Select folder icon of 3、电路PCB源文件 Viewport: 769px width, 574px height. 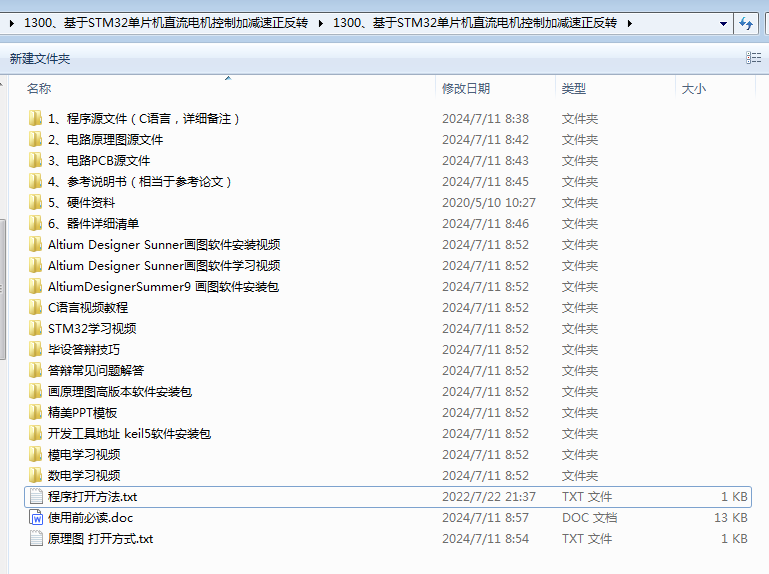35,160
